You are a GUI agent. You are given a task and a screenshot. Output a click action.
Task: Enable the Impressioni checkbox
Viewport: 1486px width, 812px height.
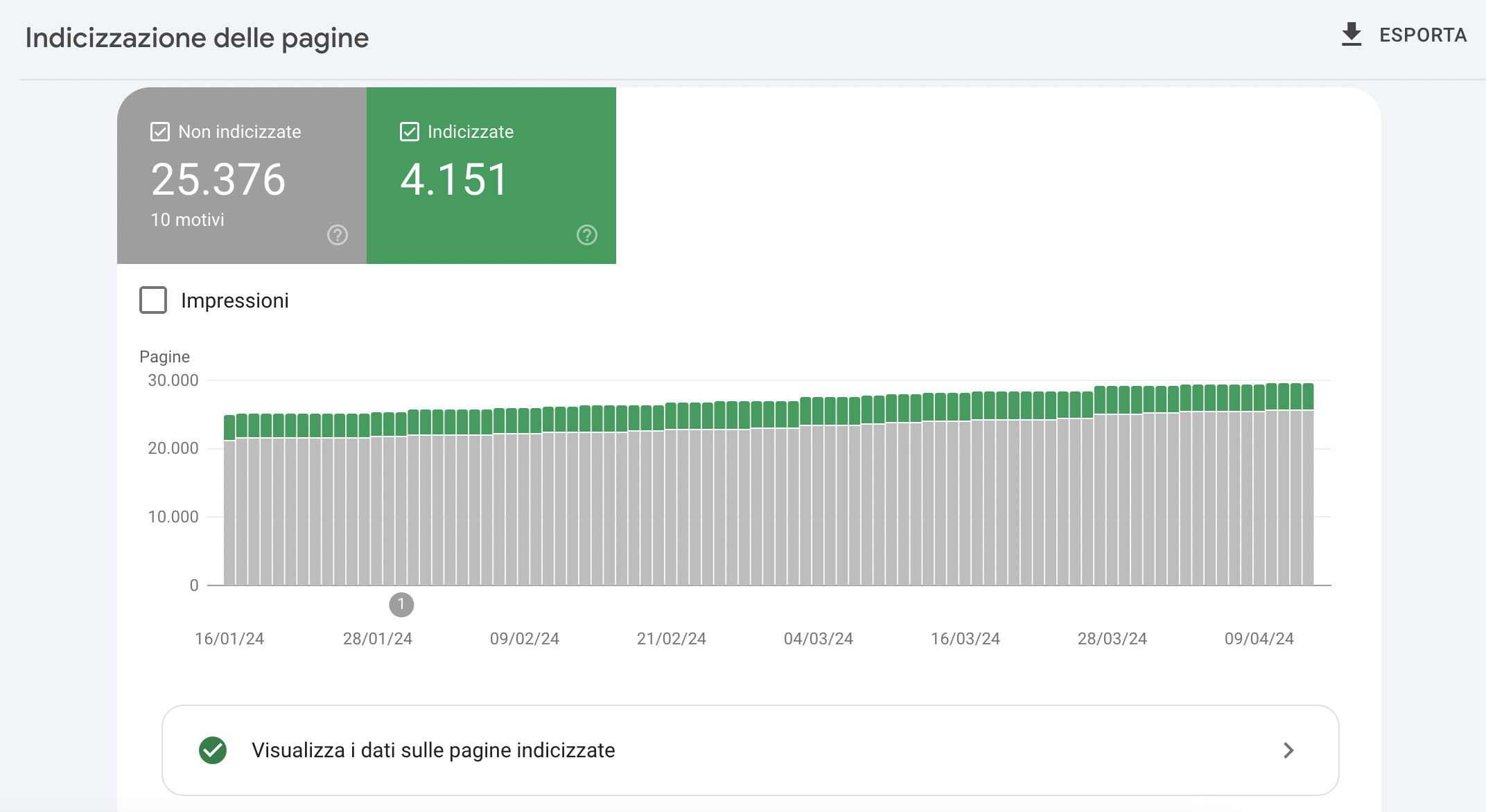(153, 300)
